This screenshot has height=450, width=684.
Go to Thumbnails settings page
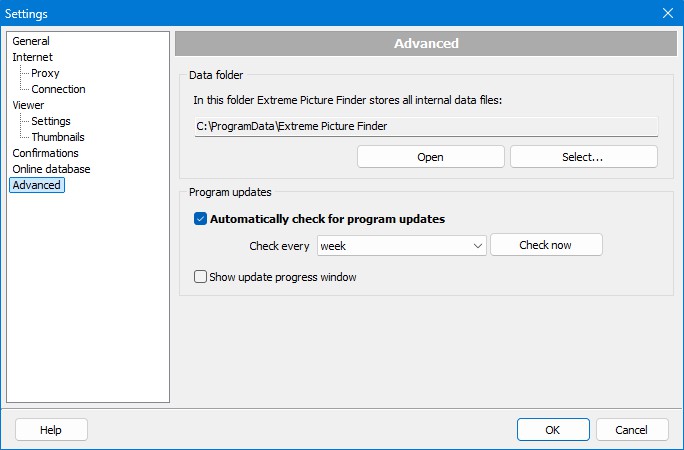(x=58, y=137)
